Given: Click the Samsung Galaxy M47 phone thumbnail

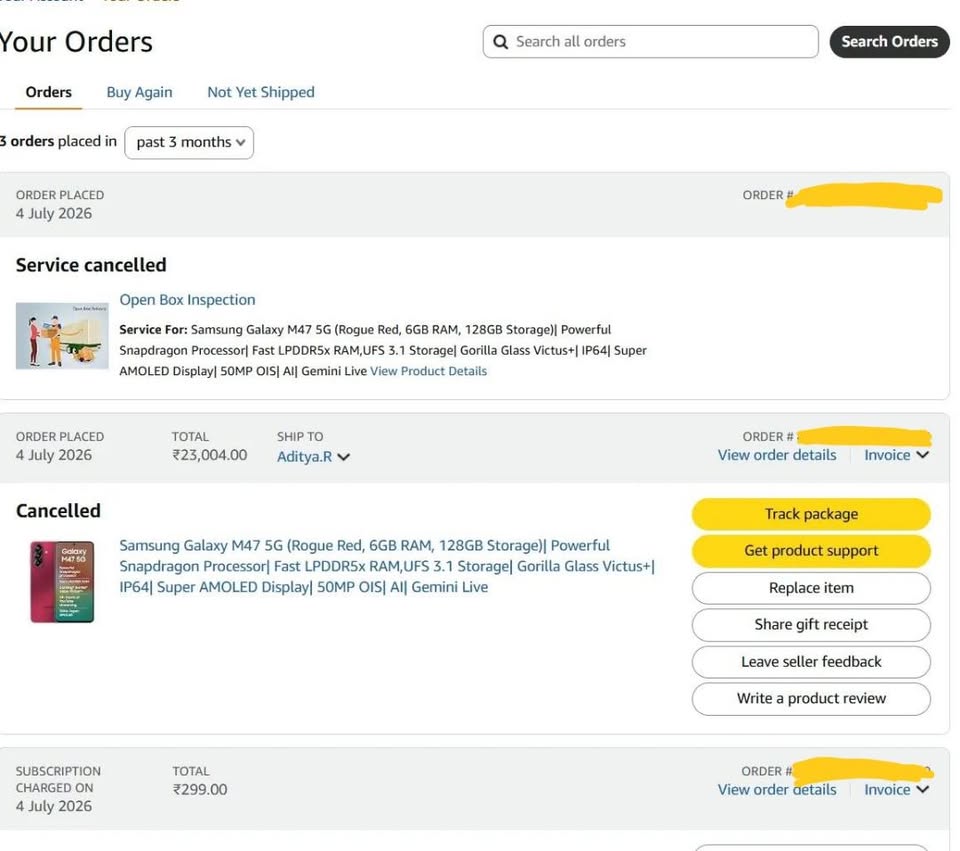Looking at the screenshot, I should [62, 582].
